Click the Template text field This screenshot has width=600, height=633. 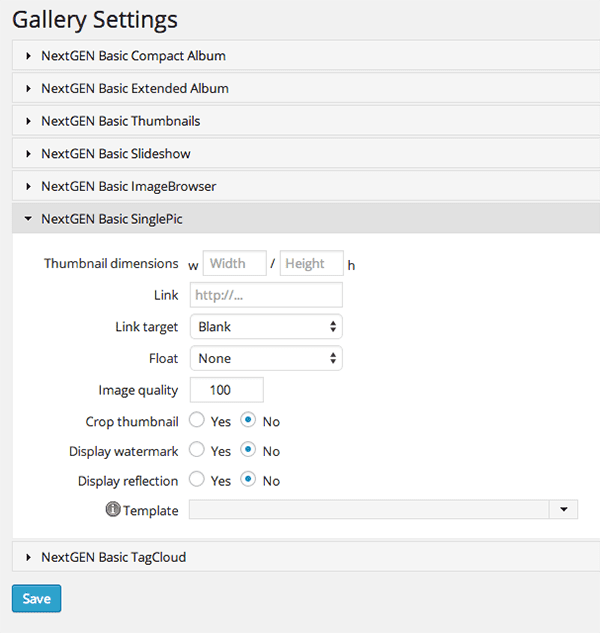[369, 509]
